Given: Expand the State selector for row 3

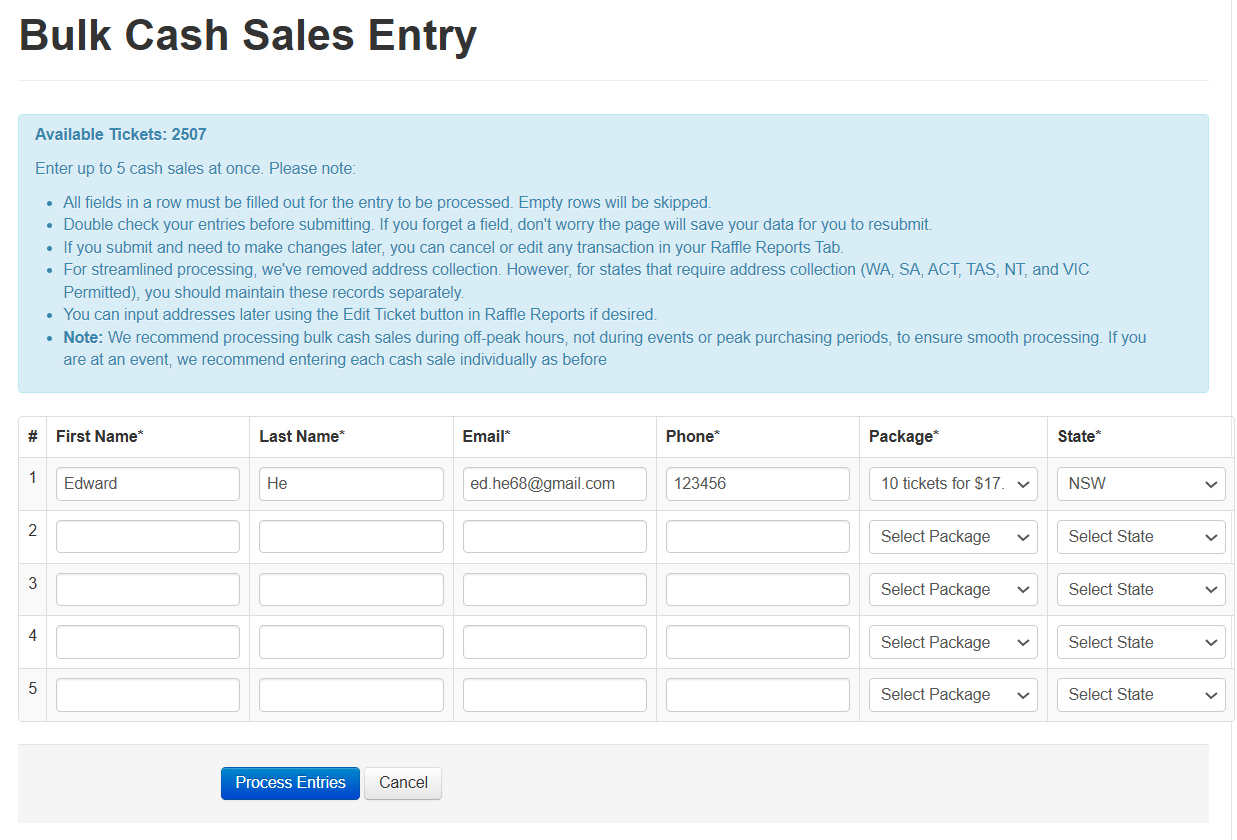Looking at the screenshot, I should pyautogui.click(x=1140, y=589).
